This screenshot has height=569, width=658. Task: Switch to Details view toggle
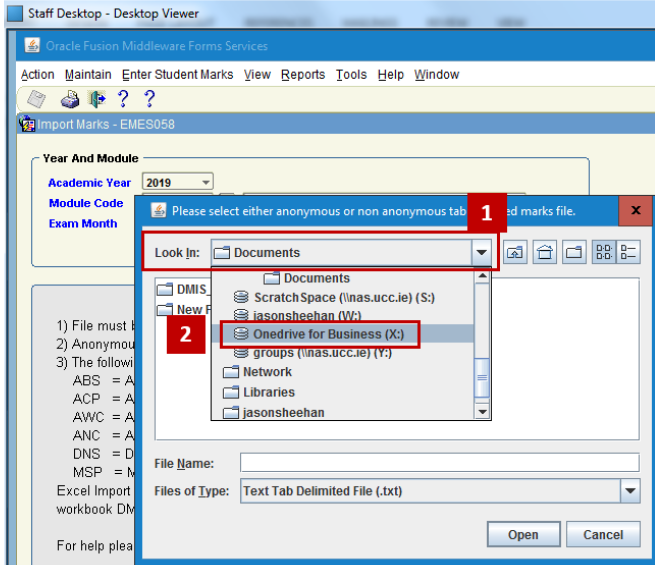[629, 253]
